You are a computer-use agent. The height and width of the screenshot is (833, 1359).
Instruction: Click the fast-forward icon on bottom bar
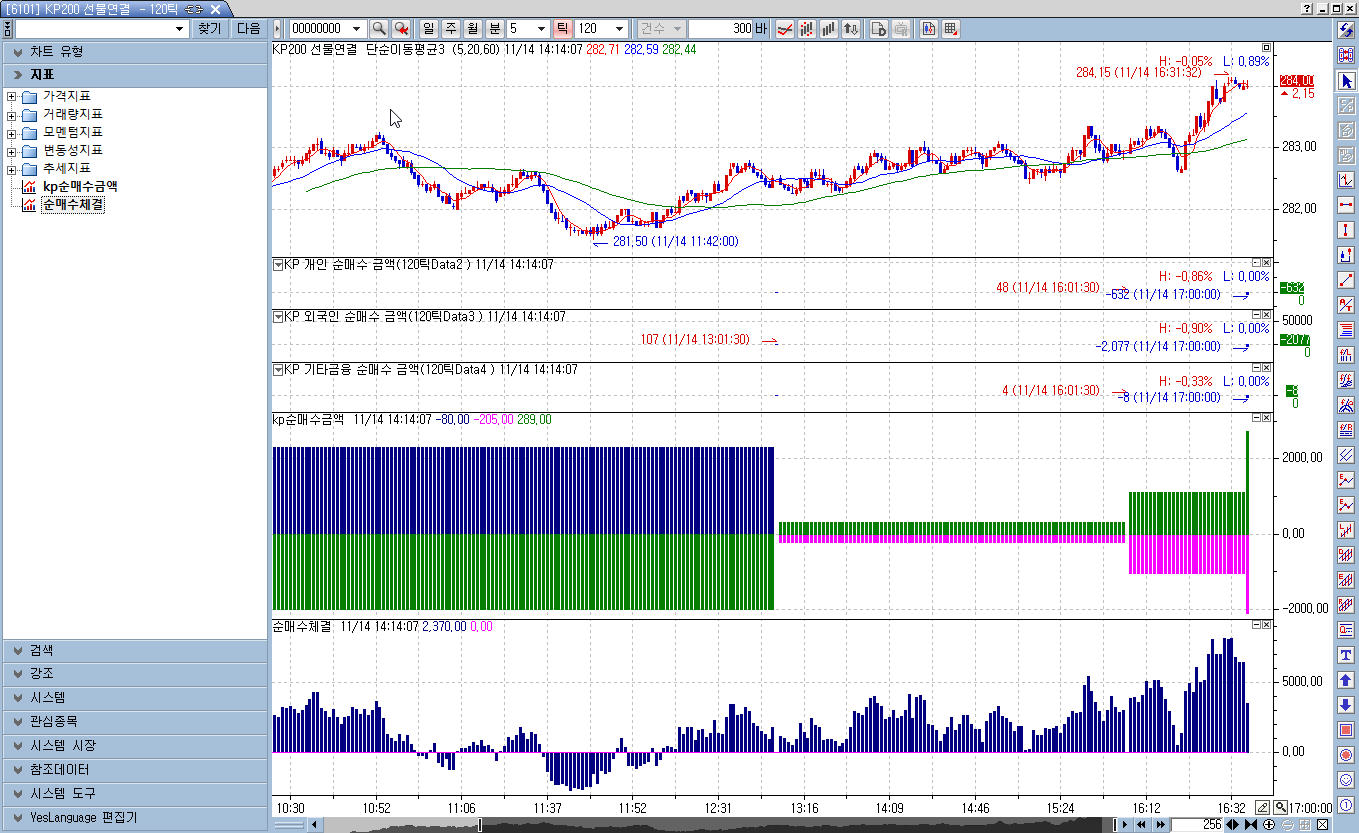(x=1160, y=825)
